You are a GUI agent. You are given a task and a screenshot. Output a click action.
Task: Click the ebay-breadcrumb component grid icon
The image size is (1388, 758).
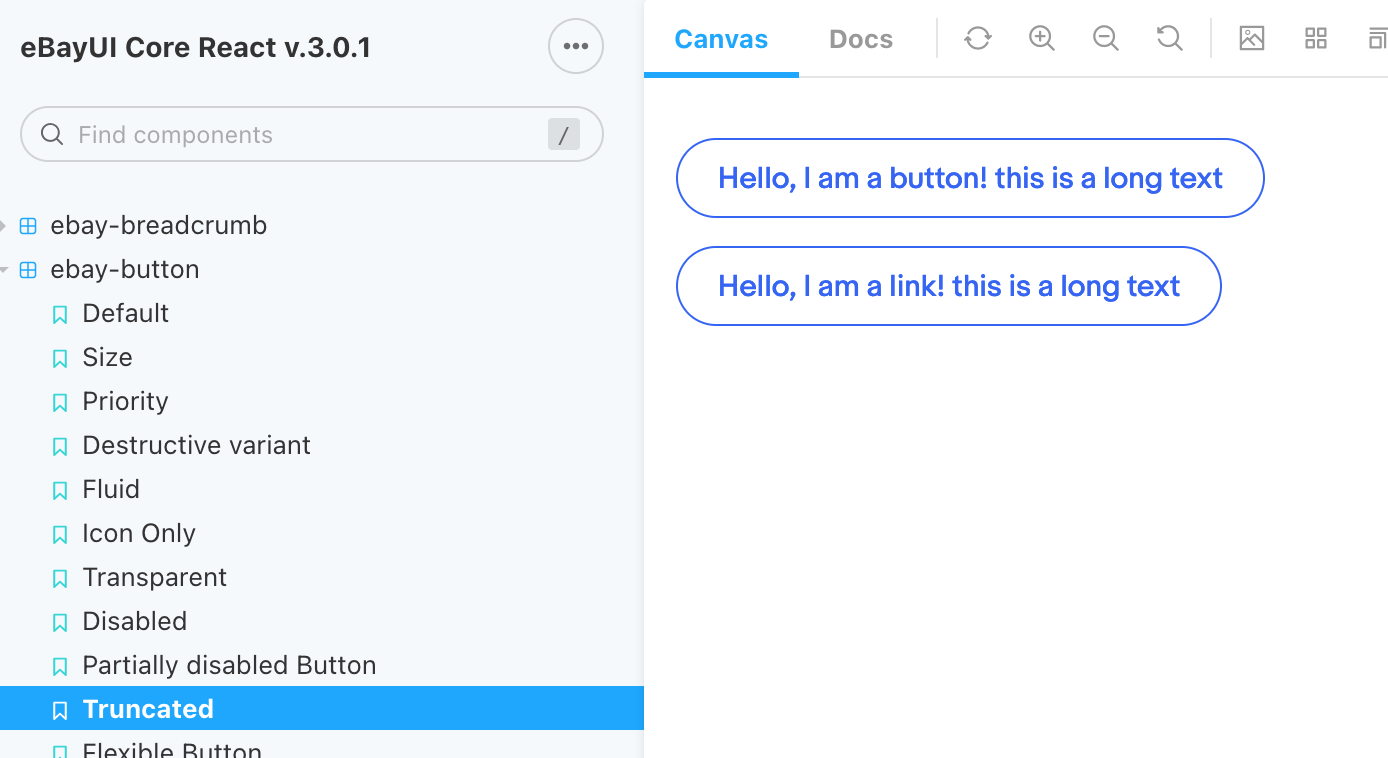tap(28, 226)
